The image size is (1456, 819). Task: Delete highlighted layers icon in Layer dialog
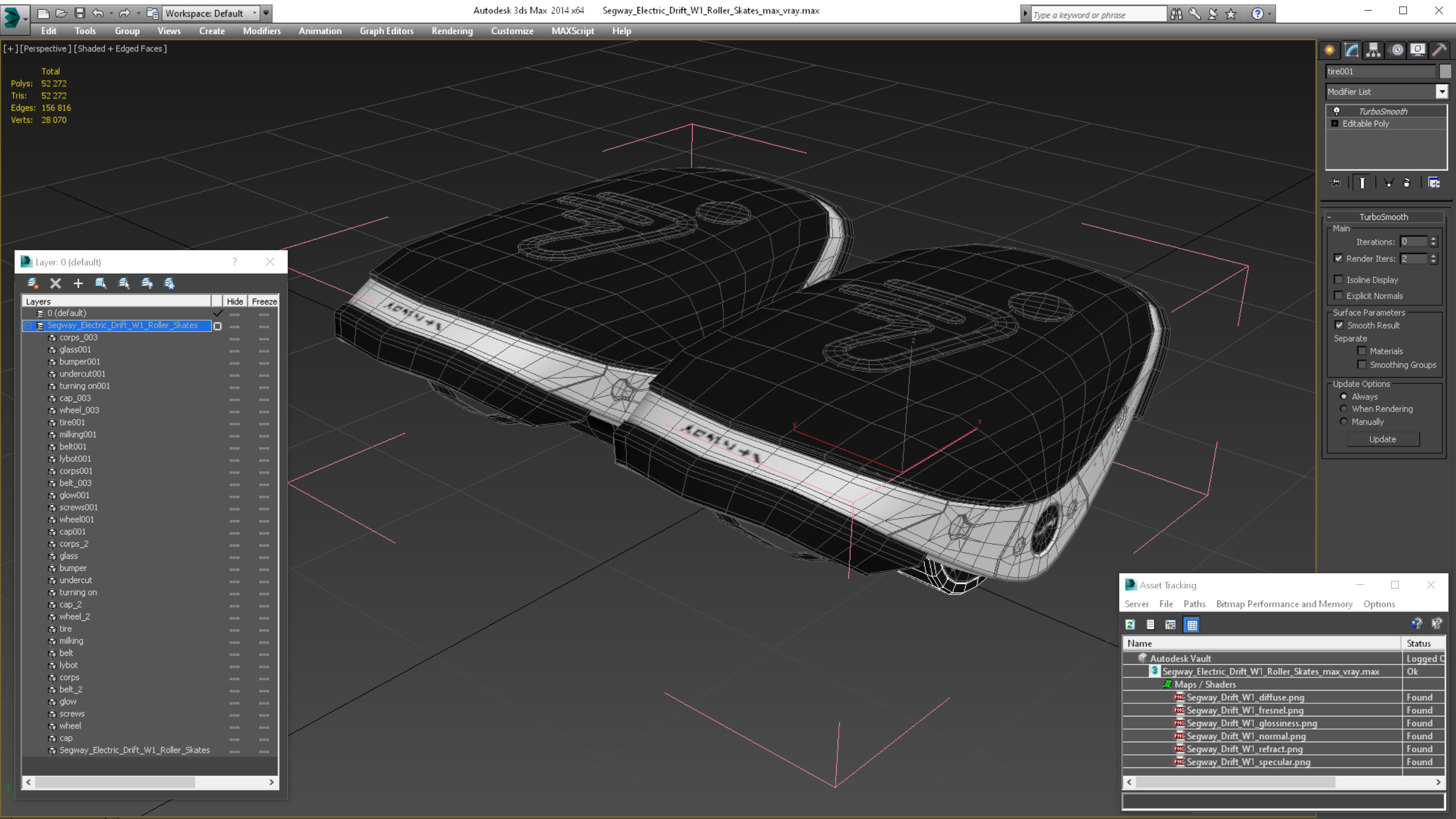click(56, 283)
